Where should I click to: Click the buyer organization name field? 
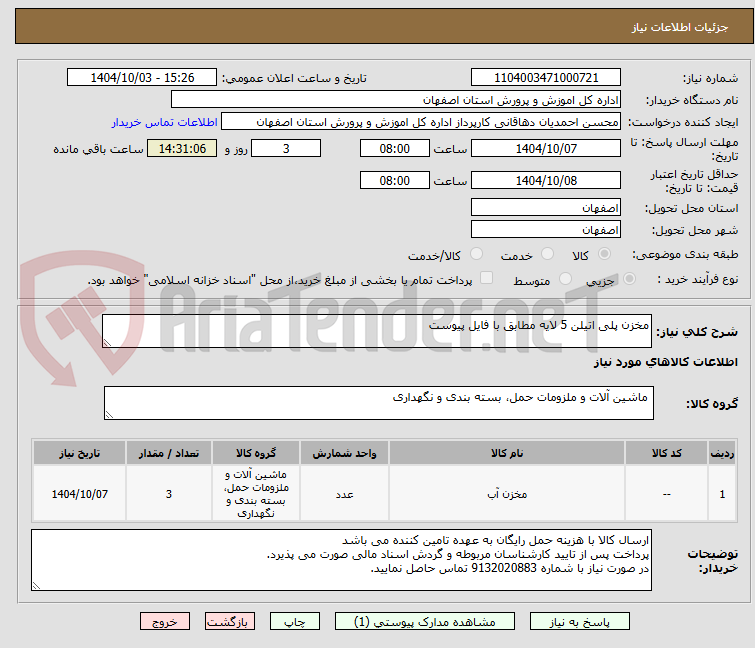click(x=396, y=100)
